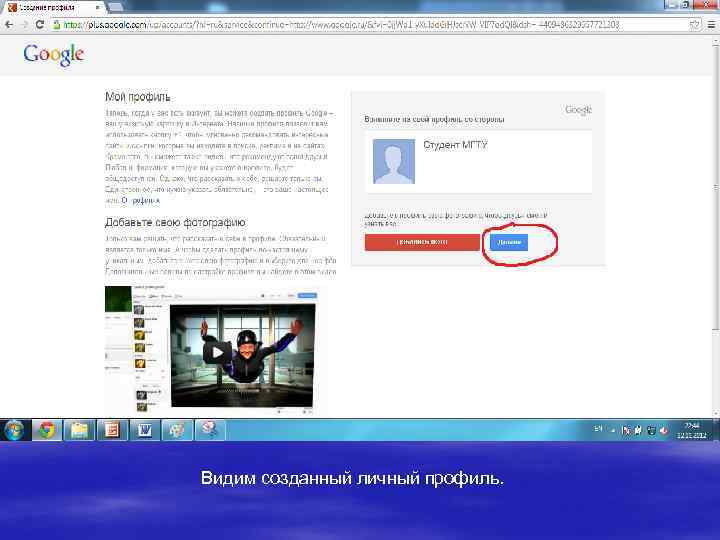The height and width of the screenshot is (540, 720).
Task: Click the 'Студент МГТУ' profile name
Action: tap(455, 145)
